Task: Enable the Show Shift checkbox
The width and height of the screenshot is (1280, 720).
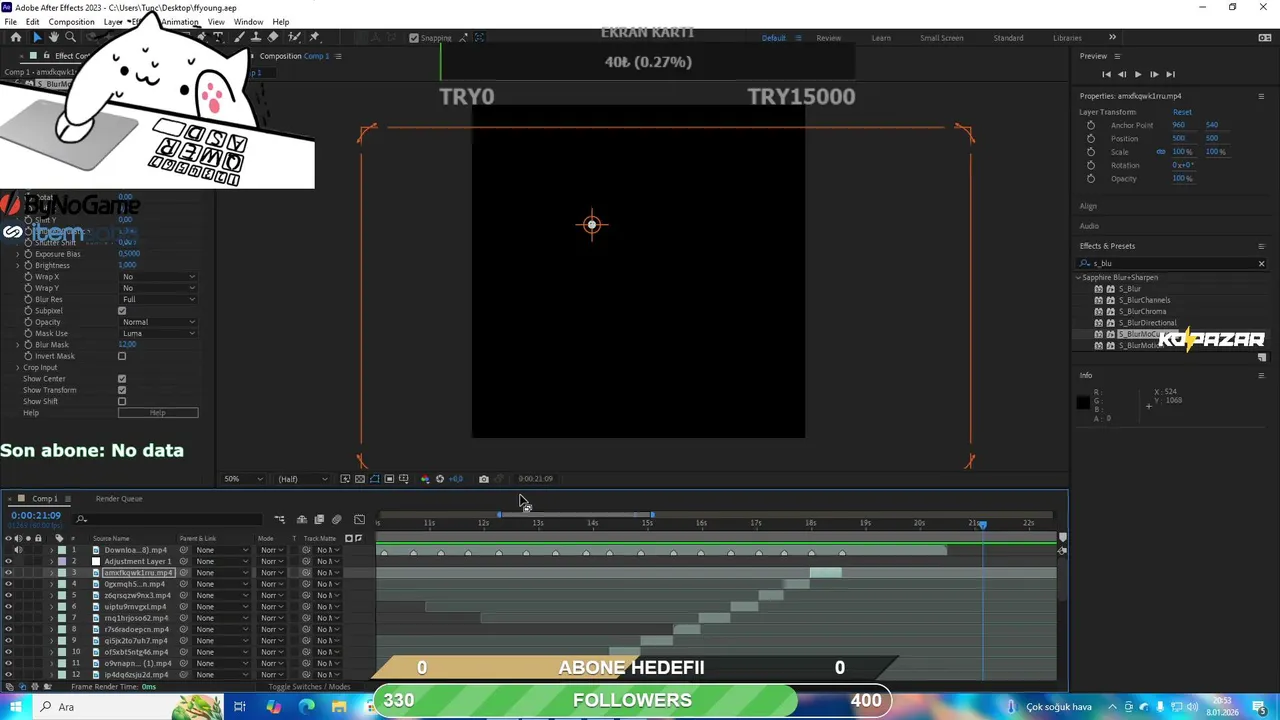Action: 122,401
